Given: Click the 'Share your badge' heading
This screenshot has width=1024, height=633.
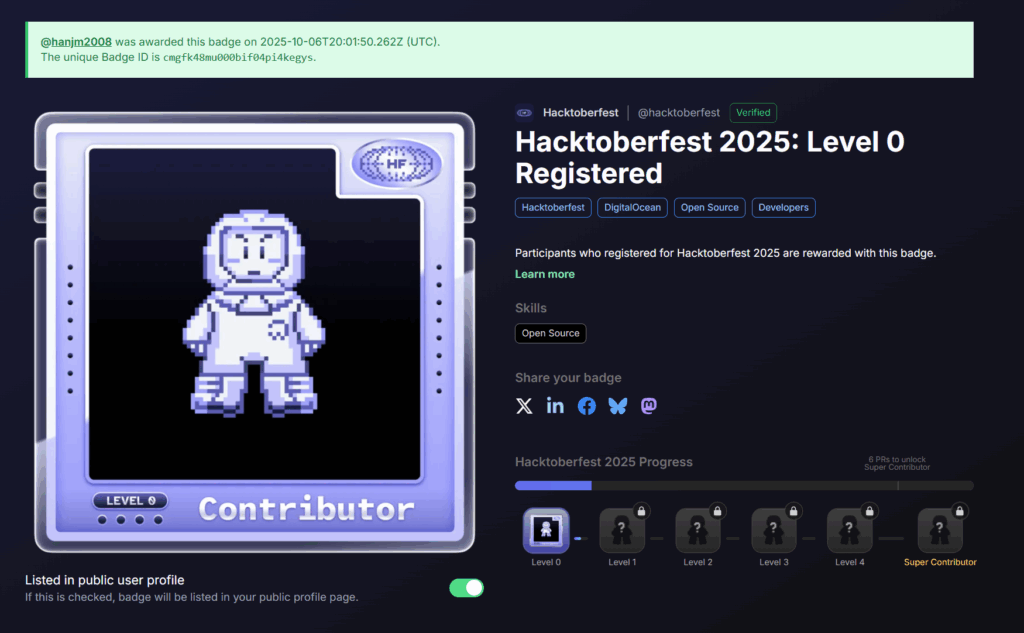Looking at the screenshot, I should pyautogui.click(x=568, y=378).
